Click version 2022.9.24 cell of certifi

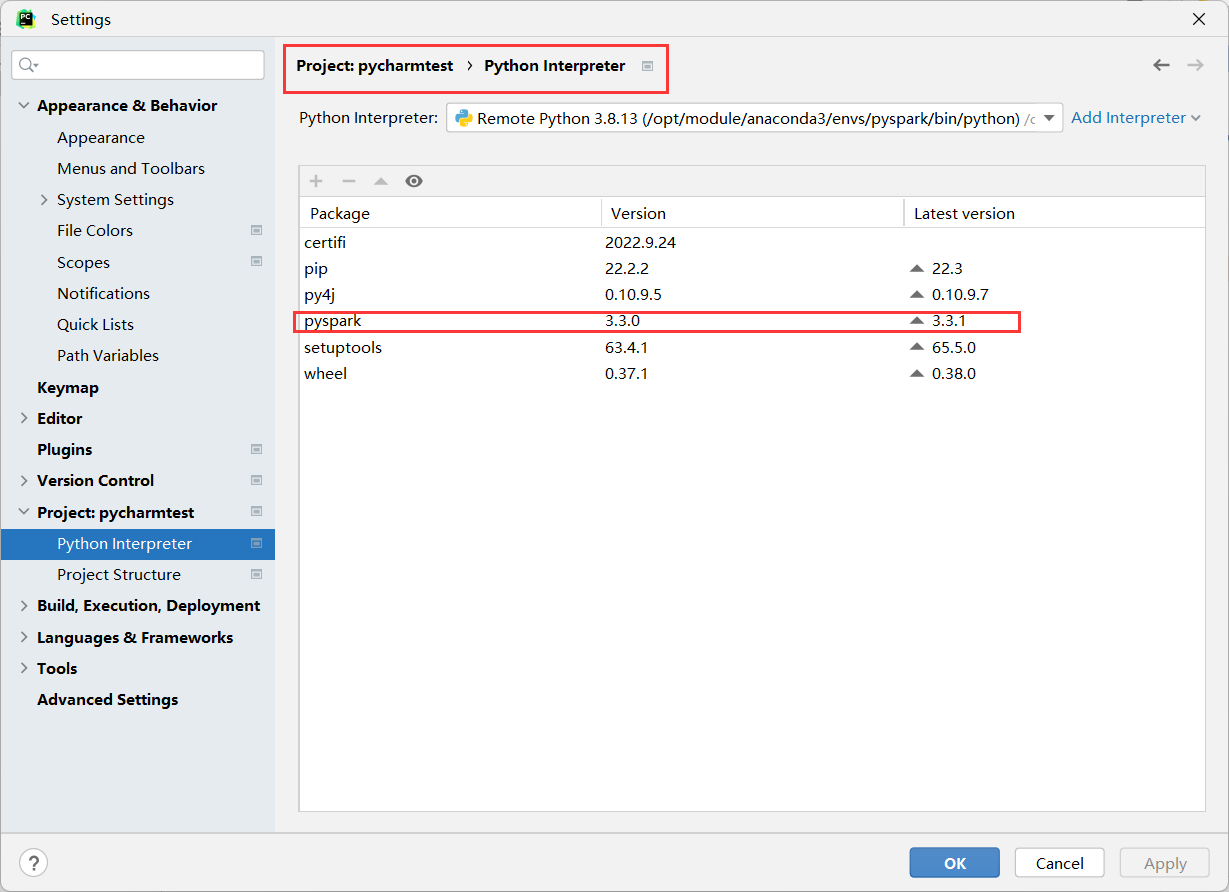coord(640,243)
